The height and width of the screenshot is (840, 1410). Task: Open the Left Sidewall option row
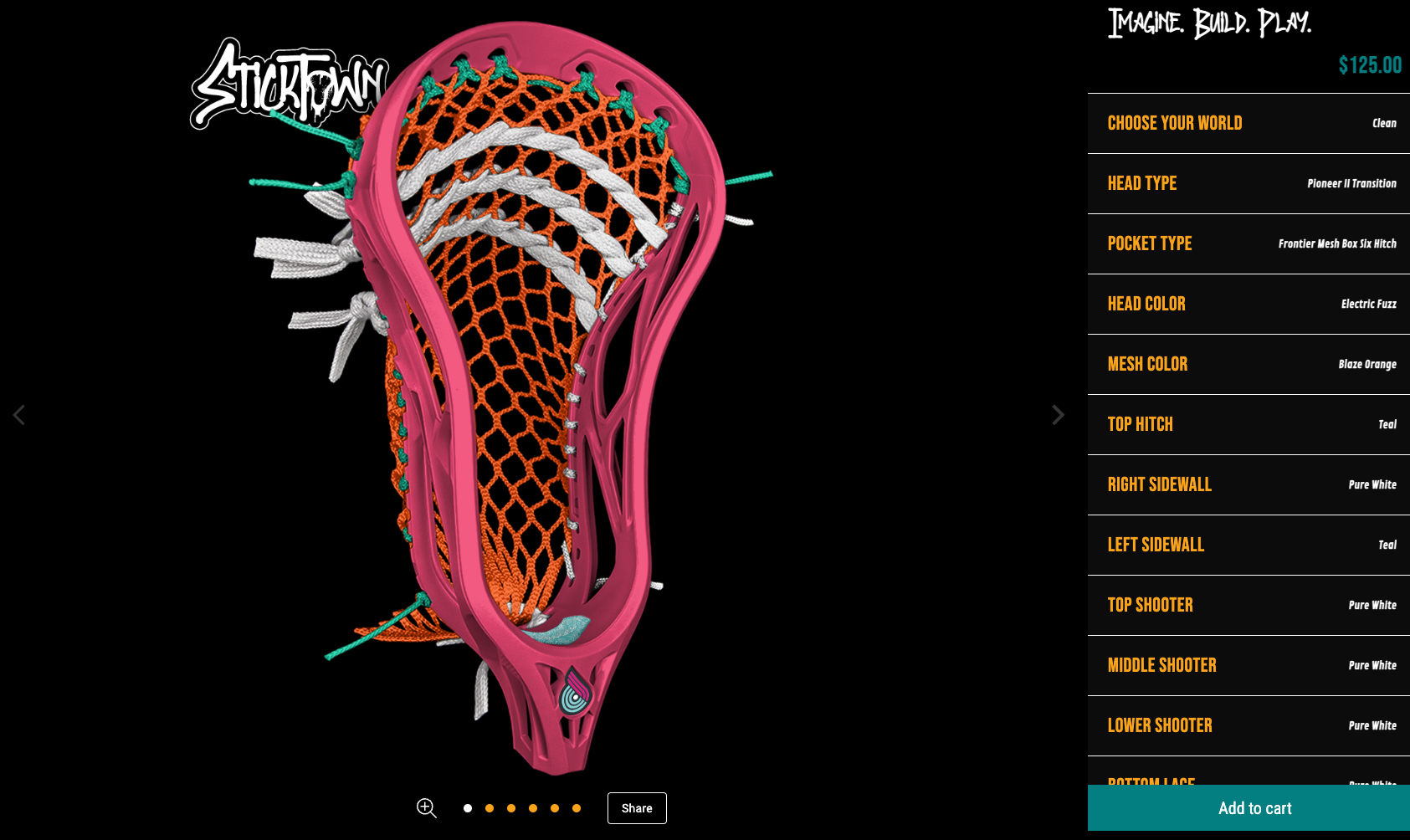[x=1248, y=545]
